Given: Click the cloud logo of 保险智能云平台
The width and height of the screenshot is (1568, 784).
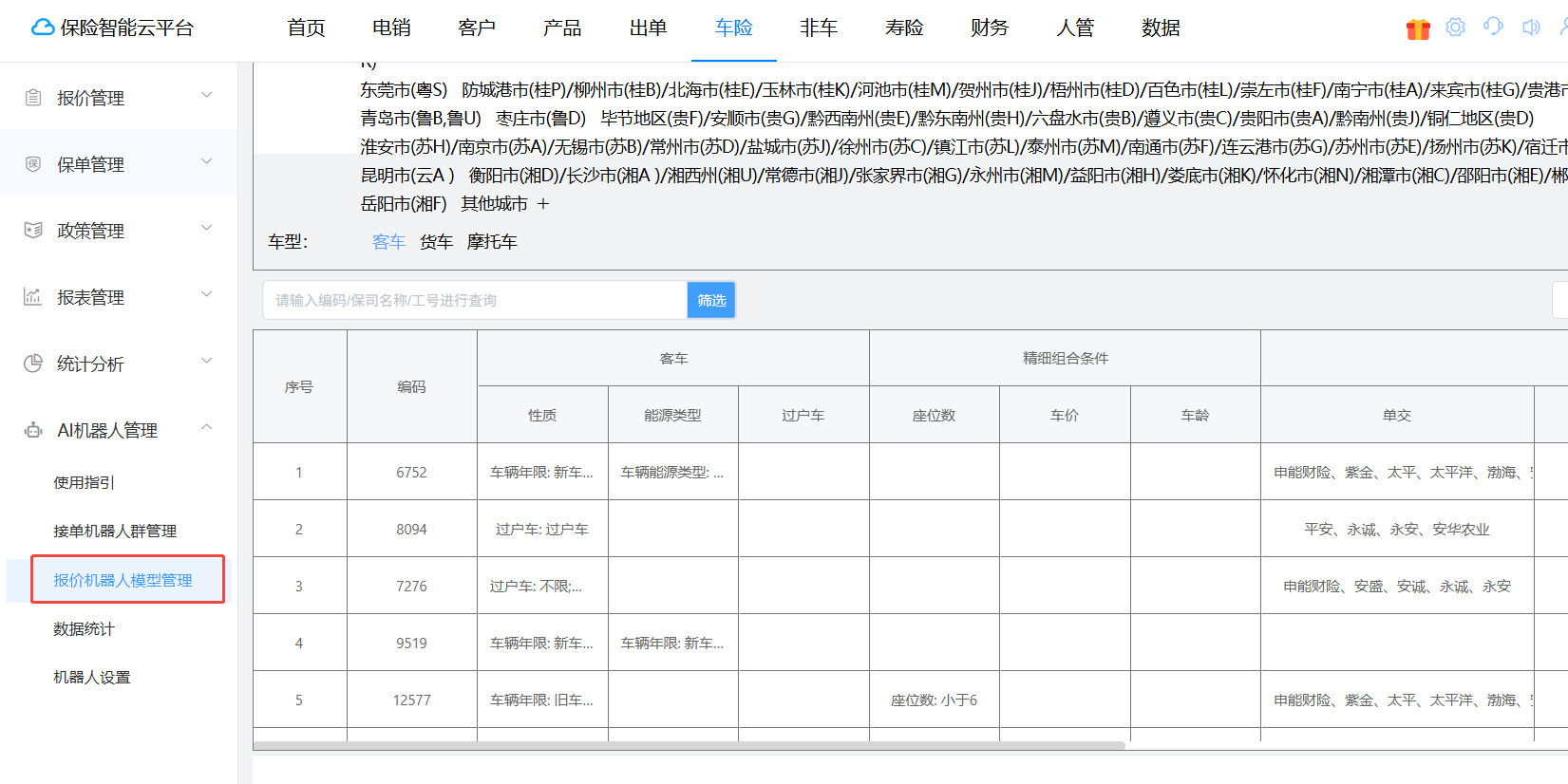Looking at the screenshot, I should tap(43, 28).
